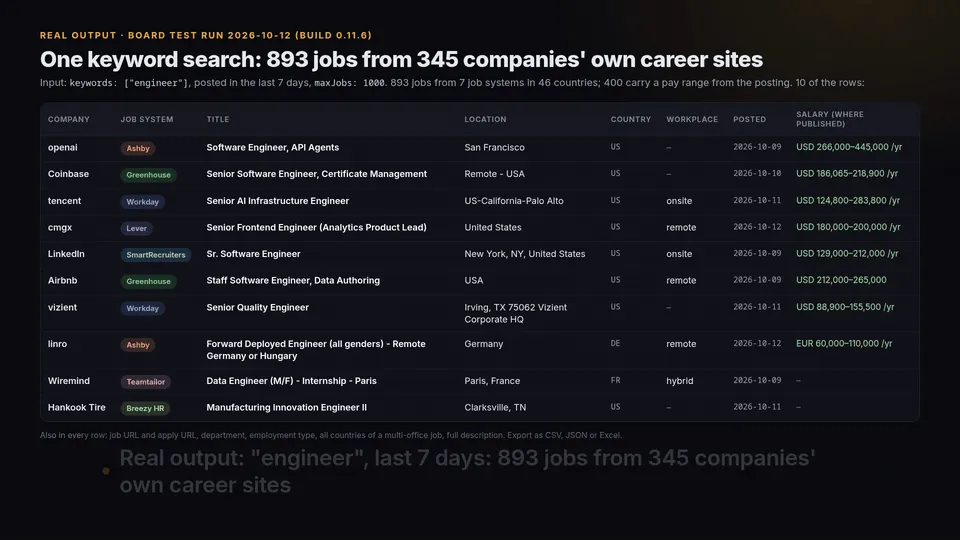This screenshot has height=540, width=960.
Task: Open 'Data Engineer (M/F) - Internship - Paris' title
Action: point(291,381)
